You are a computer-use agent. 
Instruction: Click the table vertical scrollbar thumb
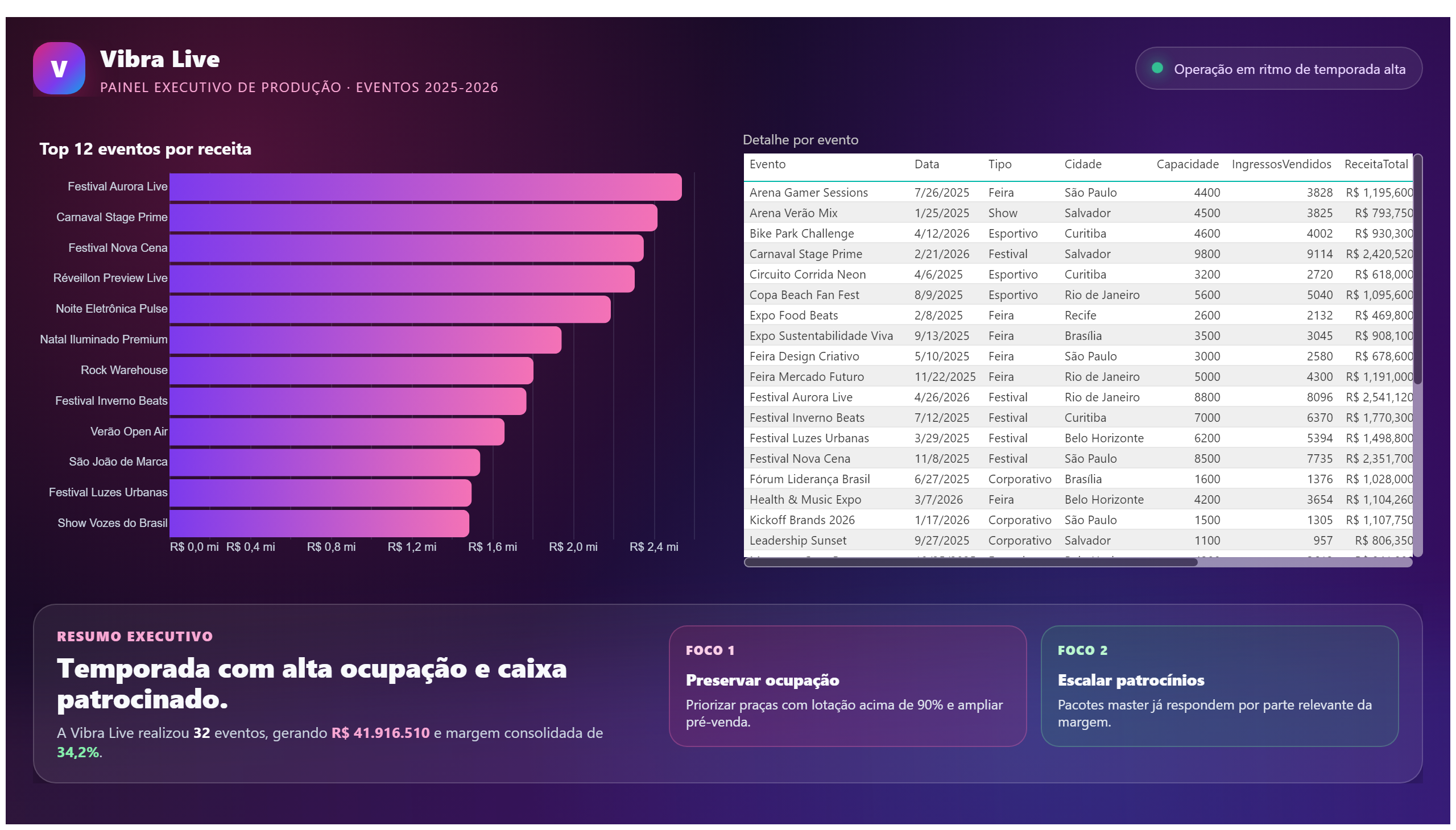pyautogui.click(x=1417, y=269)
